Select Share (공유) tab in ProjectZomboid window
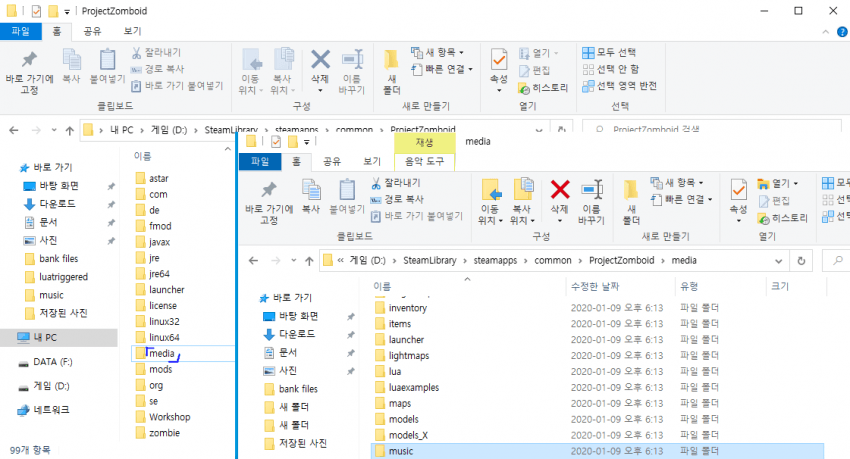Viewport: 850px width, 459px height. (x=92, y=31)
